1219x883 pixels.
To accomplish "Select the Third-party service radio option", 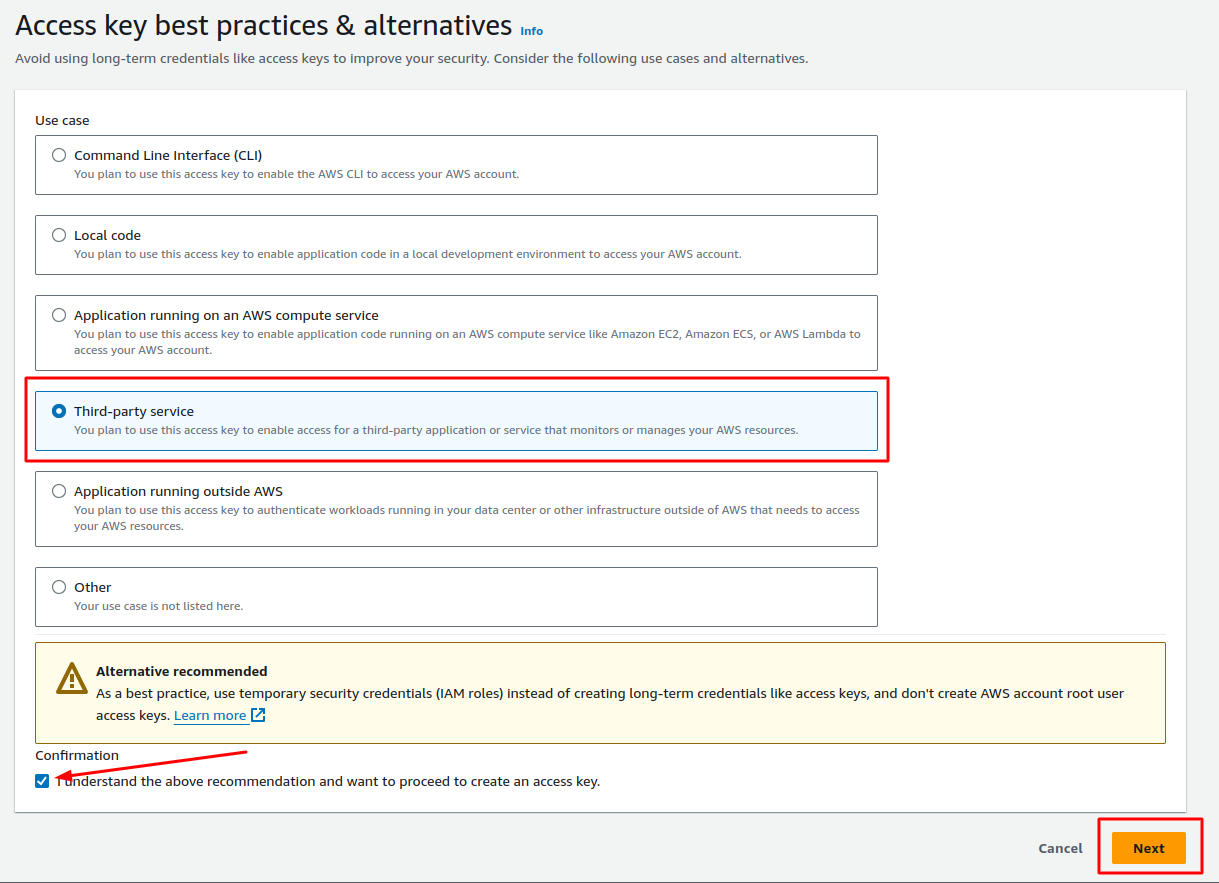I will point(59,411).
